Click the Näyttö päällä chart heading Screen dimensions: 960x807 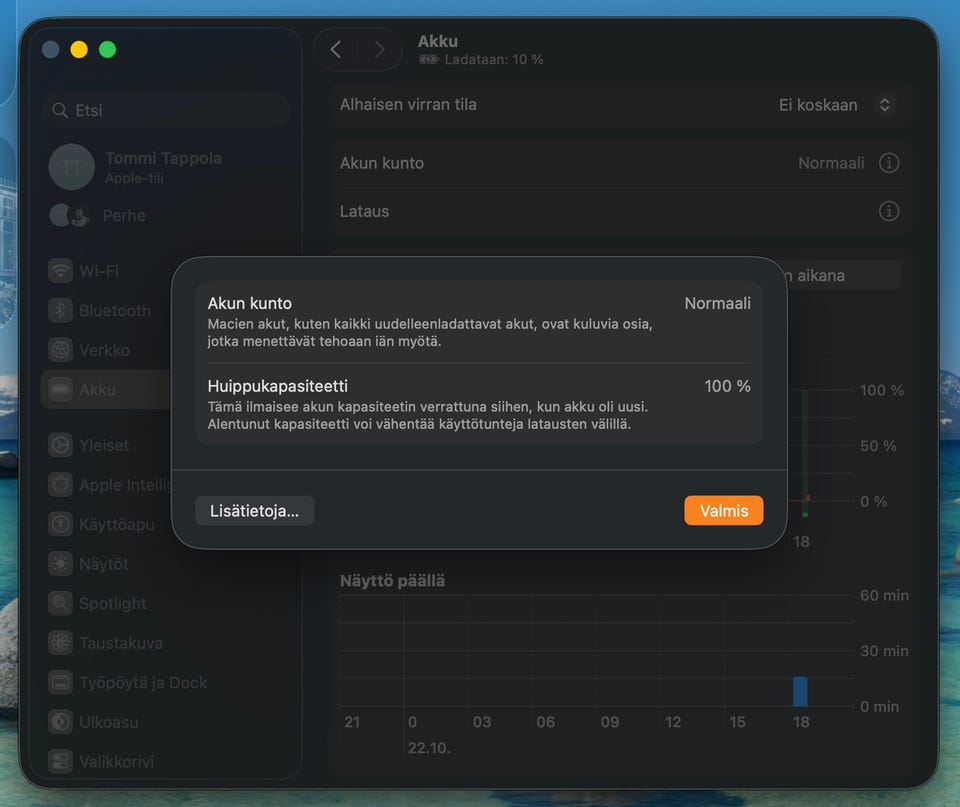click(392, 580)
